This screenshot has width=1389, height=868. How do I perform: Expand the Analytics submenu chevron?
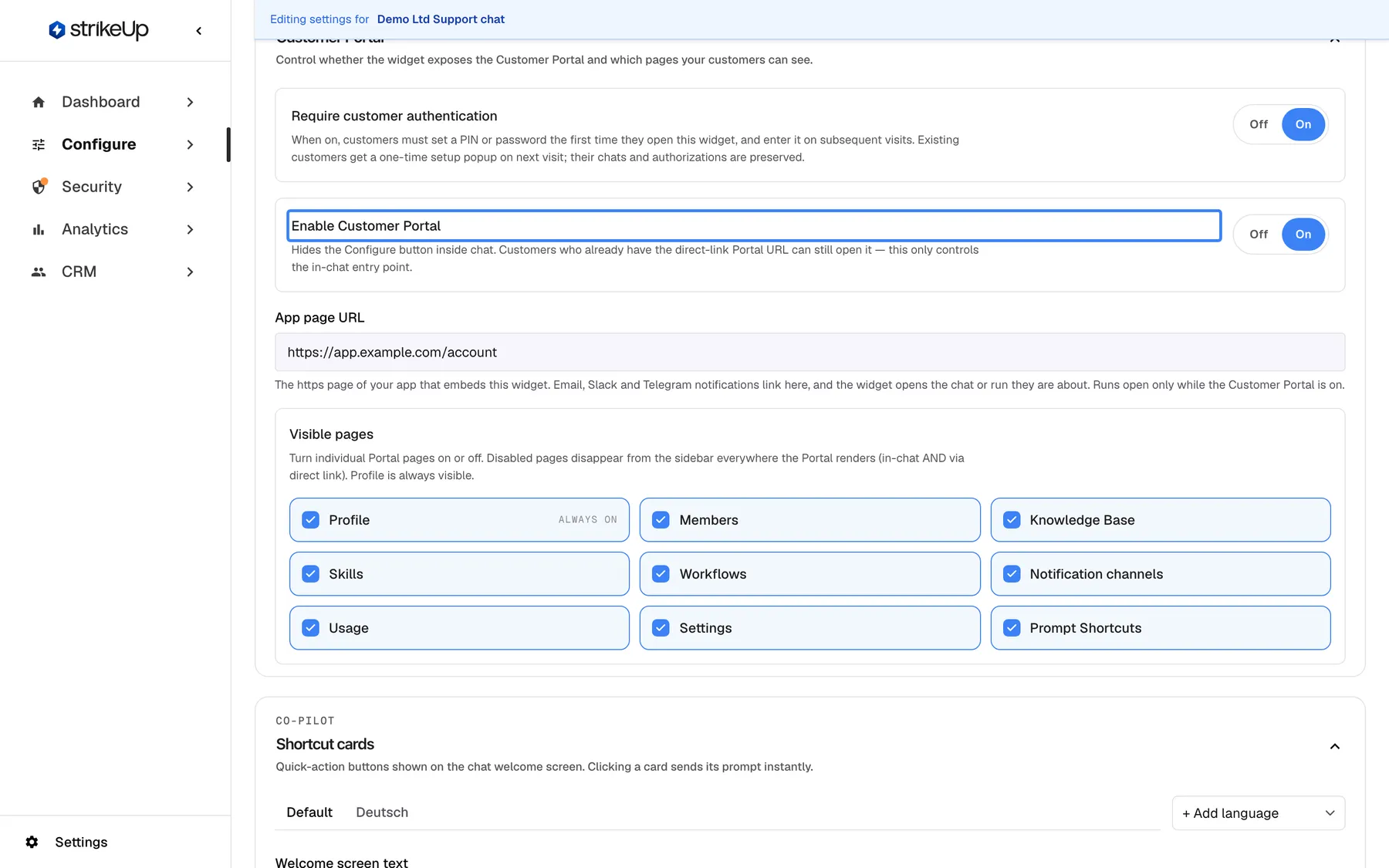click(190, 229)
